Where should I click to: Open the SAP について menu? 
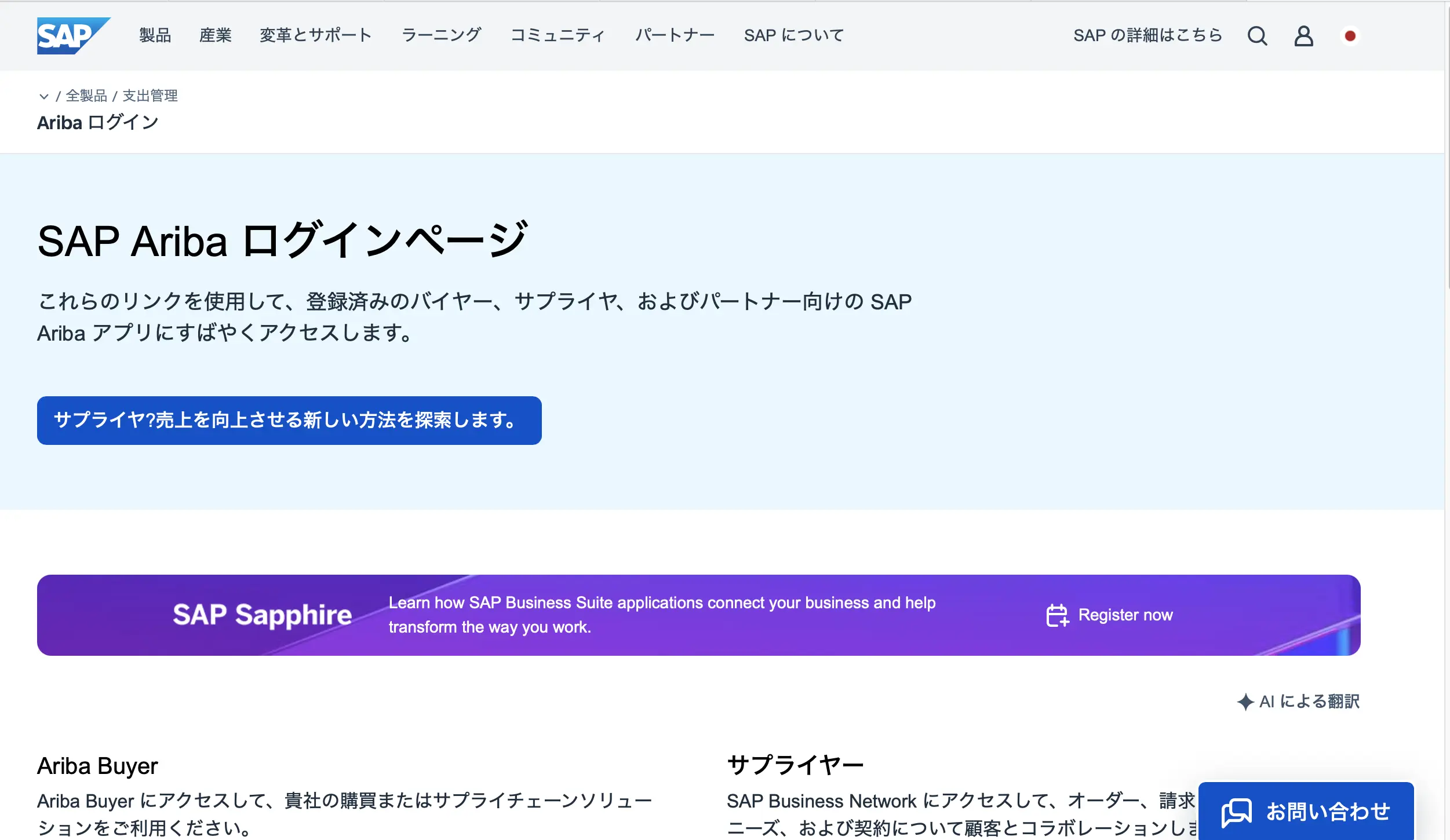794,35
